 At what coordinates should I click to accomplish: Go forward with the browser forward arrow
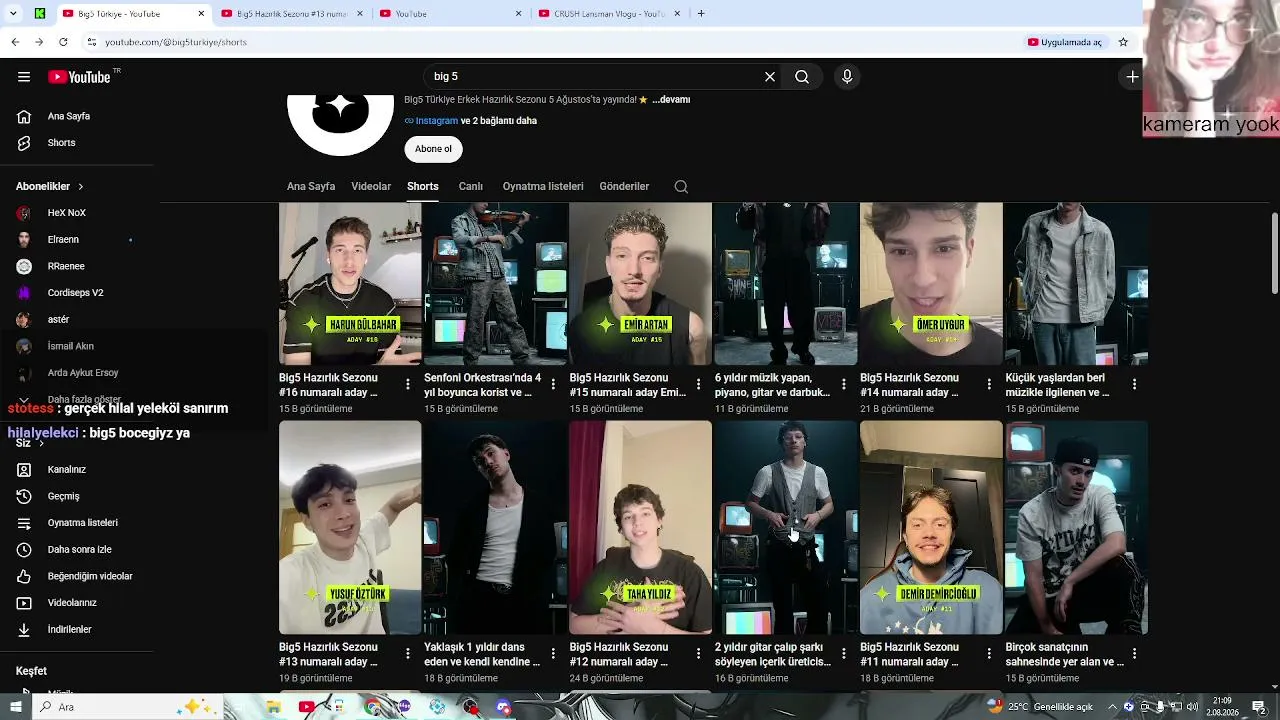pyautogui.click(x=39, y=42)
